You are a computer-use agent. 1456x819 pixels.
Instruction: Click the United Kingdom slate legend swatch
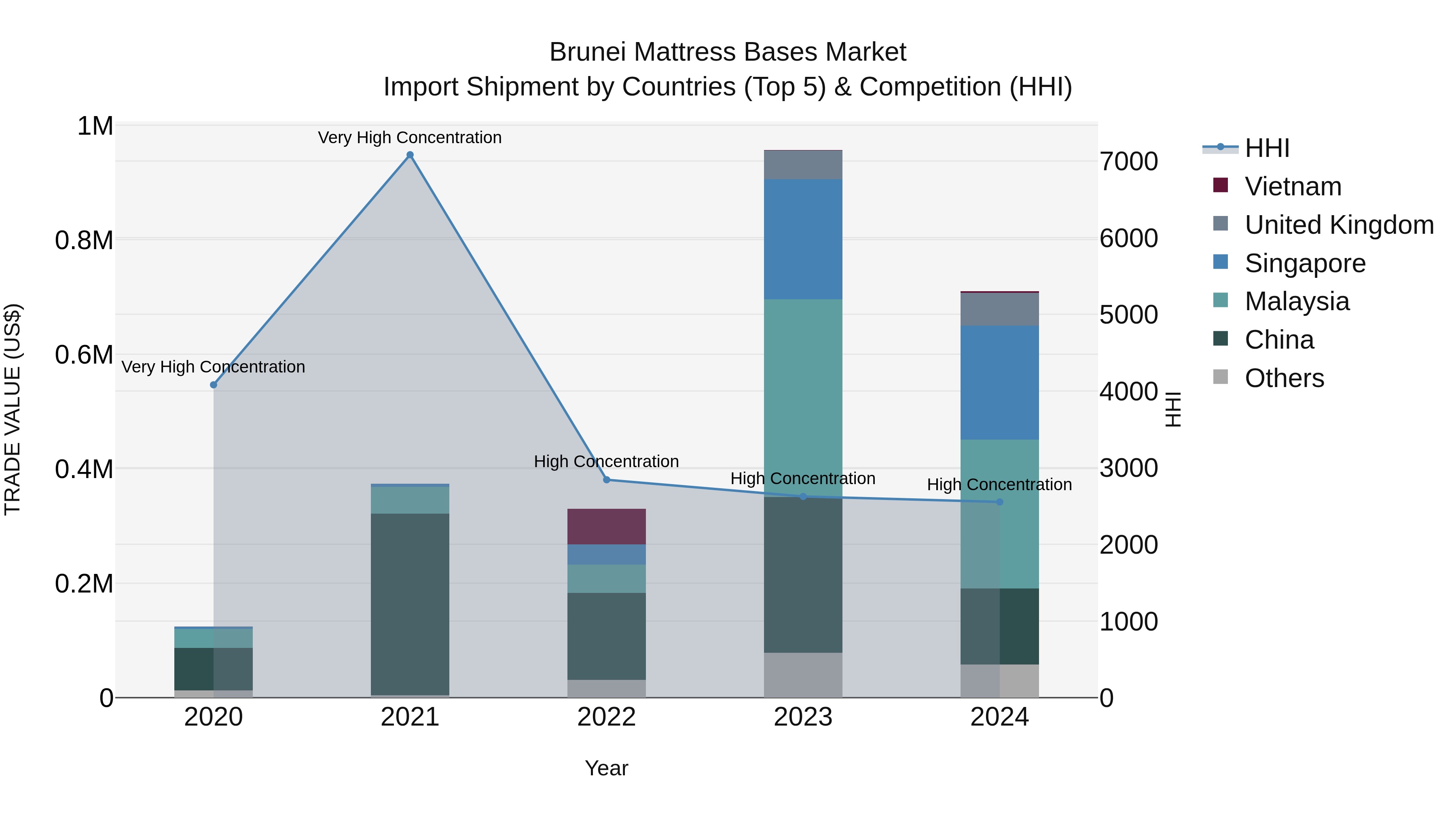click(1221, 223)
